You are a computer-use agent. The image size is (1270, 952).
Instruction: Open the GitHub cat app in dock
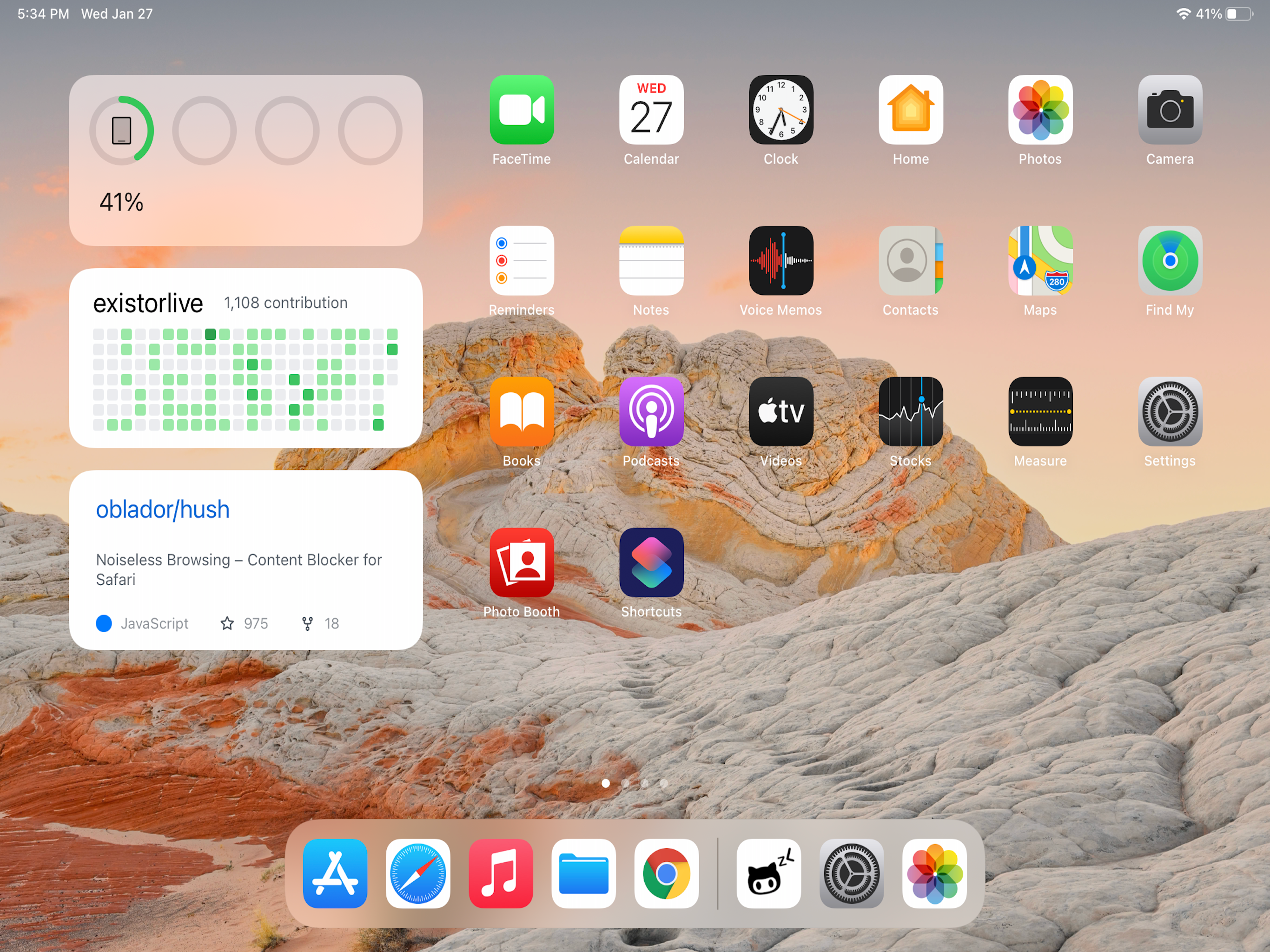pos(768,873)
